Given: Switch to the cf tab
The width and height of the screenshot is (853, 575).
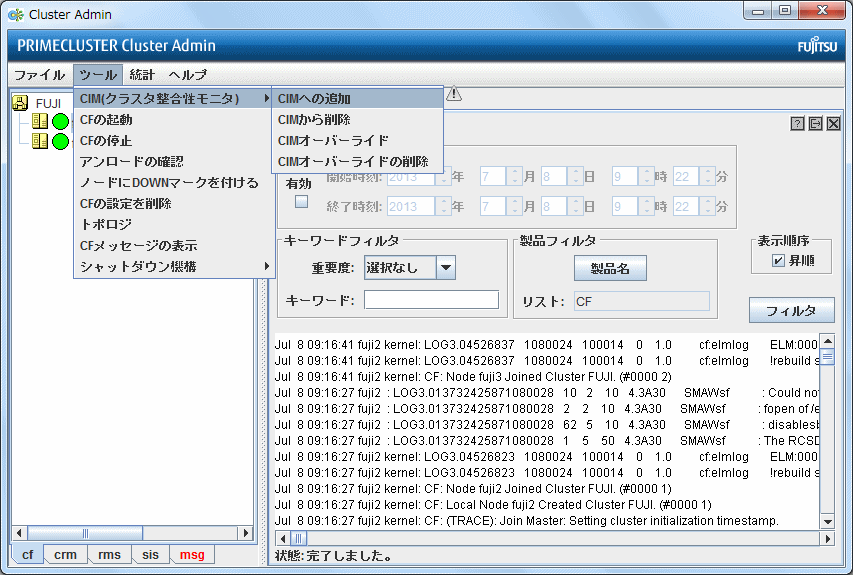Looking at the screenshot, I should coord(27,554).
